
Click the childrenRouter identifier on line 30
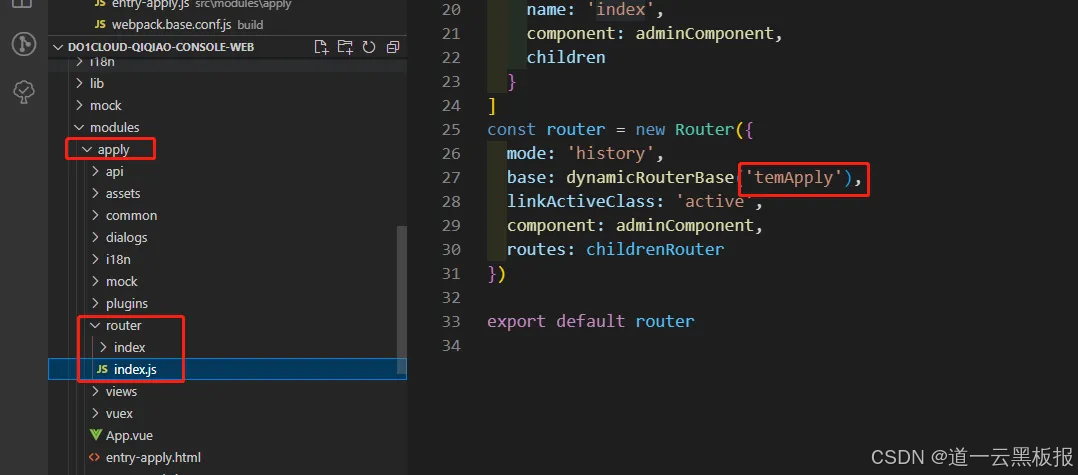click(x=654, y=249)
